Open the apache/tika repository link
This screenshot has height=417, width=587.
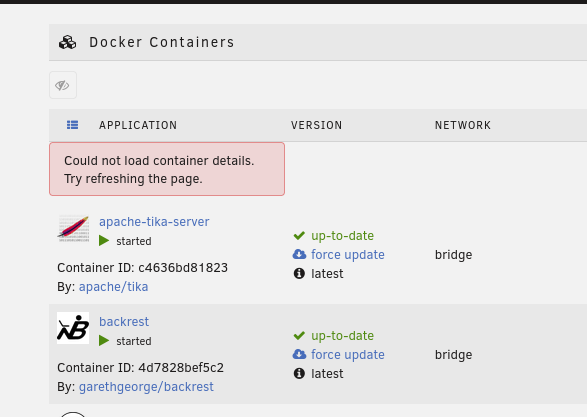point(113,287)
